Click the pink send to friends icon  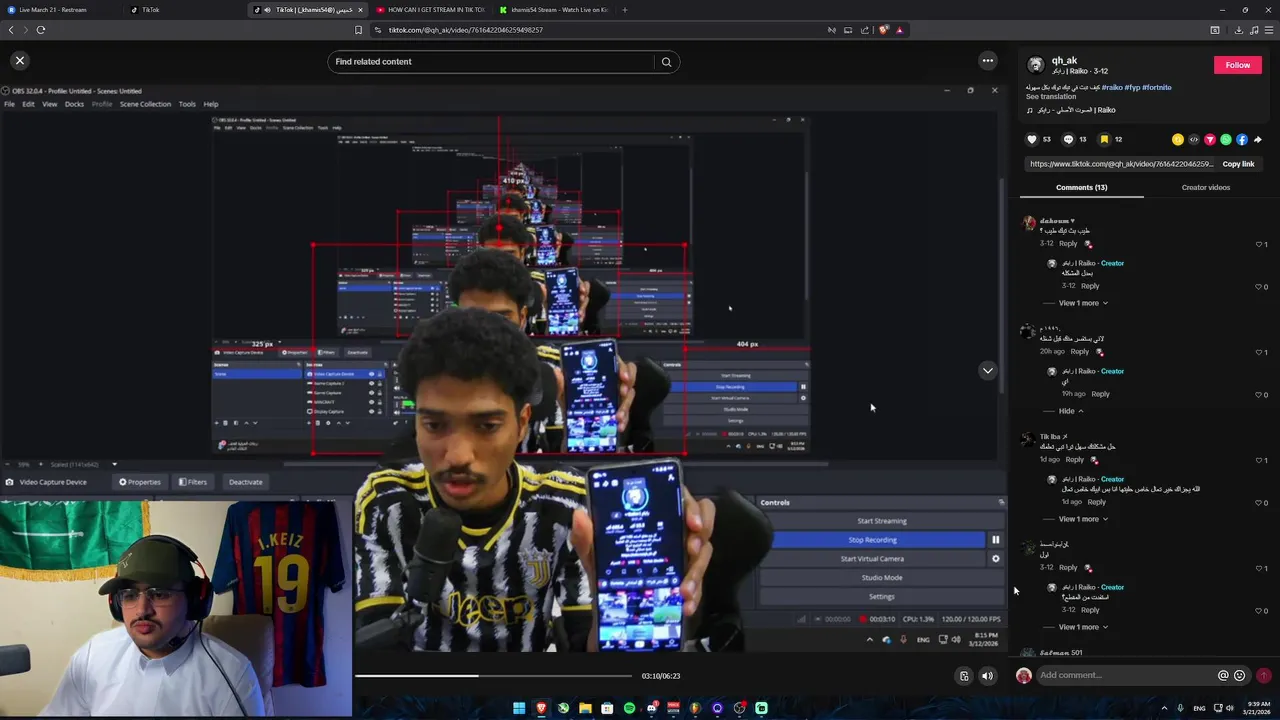(x=1209, y=140)
